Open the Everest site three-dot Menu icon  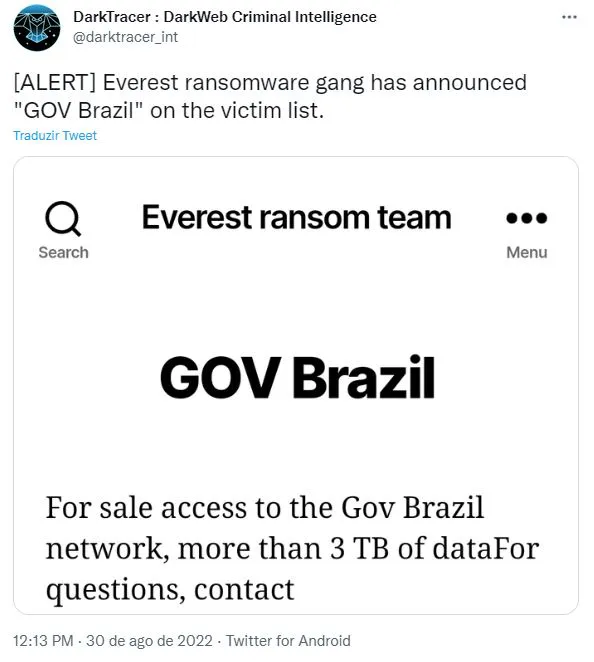tap(526, 218)
